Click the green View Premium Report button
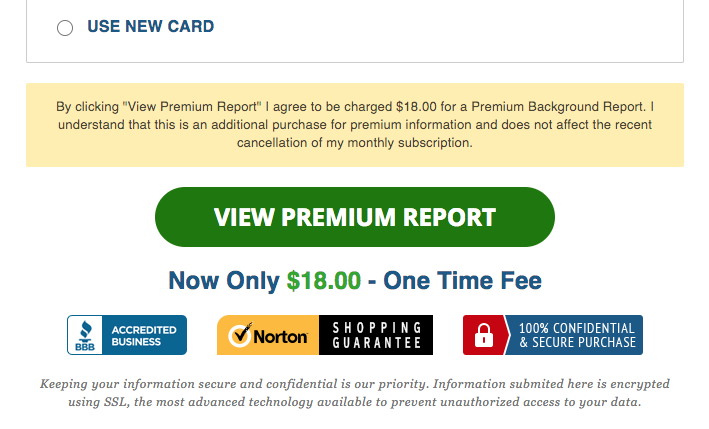The image size is (709, 429). click(354, 217)
